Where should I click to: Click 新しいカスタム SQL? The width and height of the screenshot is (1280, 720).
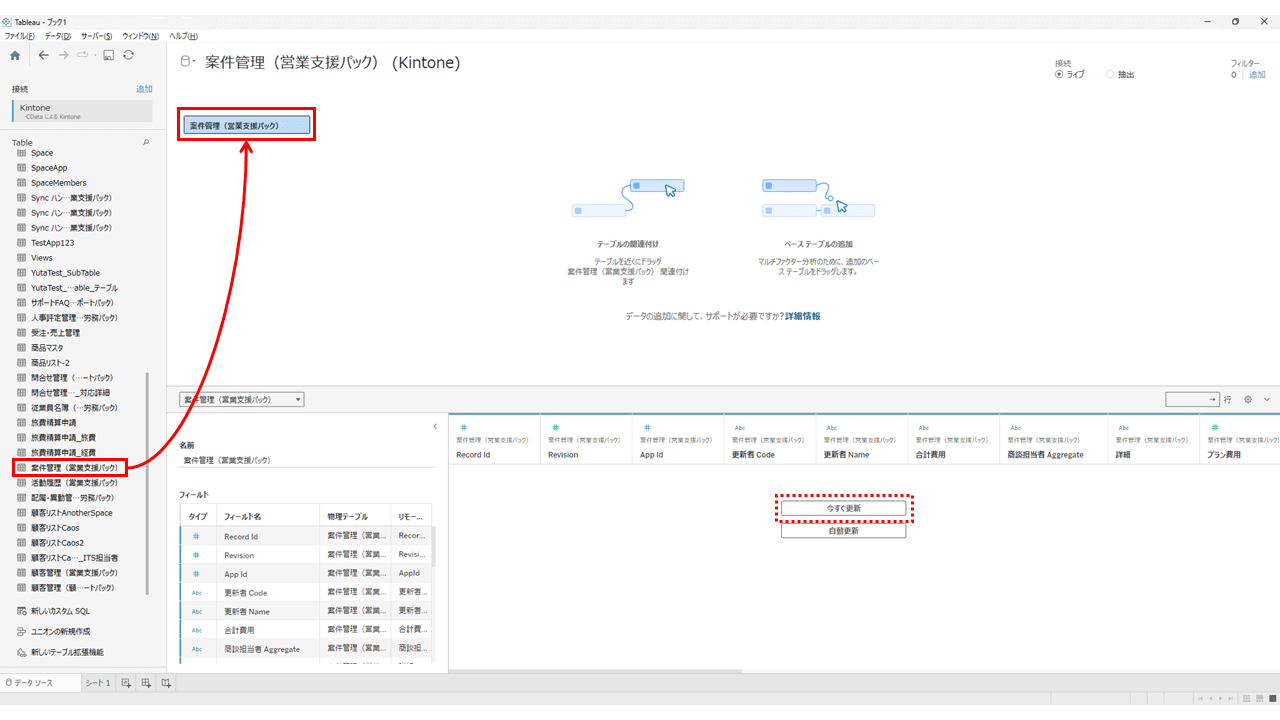(x=60, y=611)
